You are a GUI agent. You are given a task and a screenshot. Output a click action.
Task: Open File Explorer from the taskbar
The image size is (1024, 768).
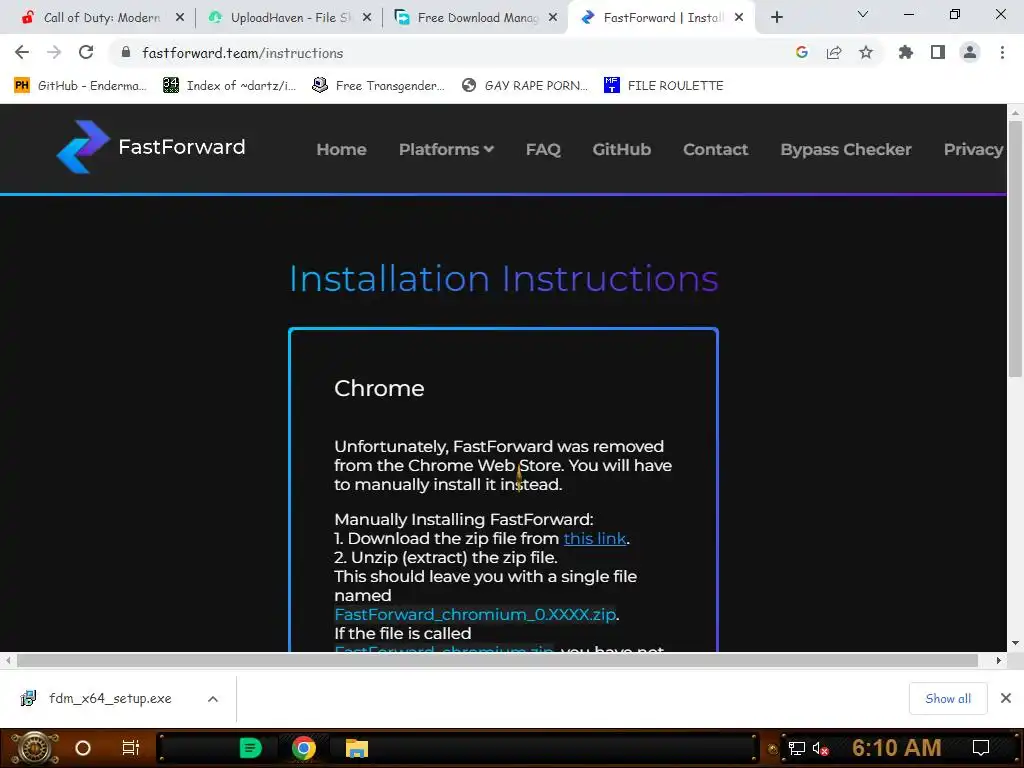(357, 748)
